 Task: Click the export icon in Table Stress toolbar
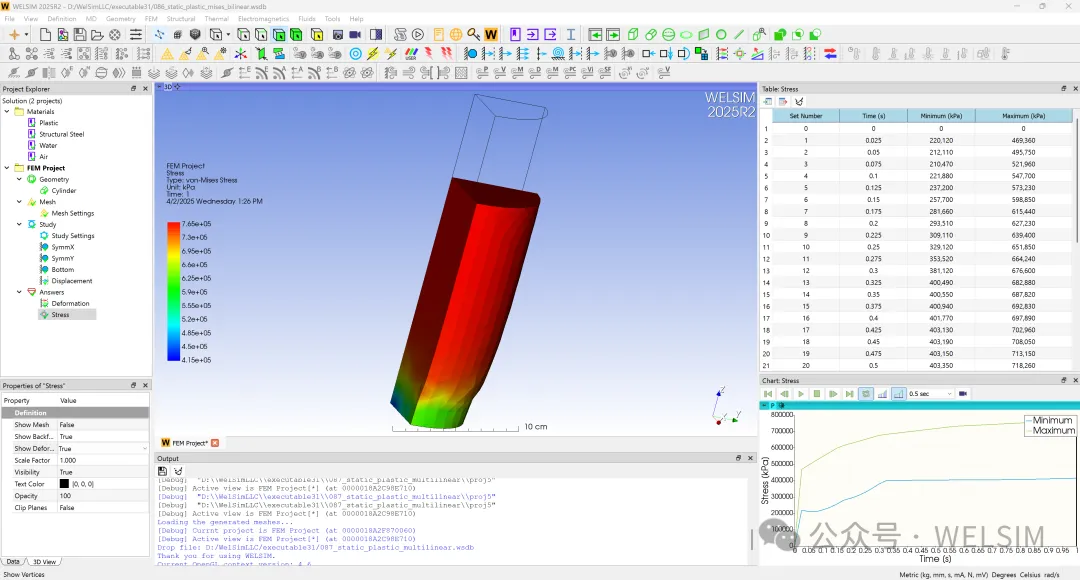click(783, 102)
